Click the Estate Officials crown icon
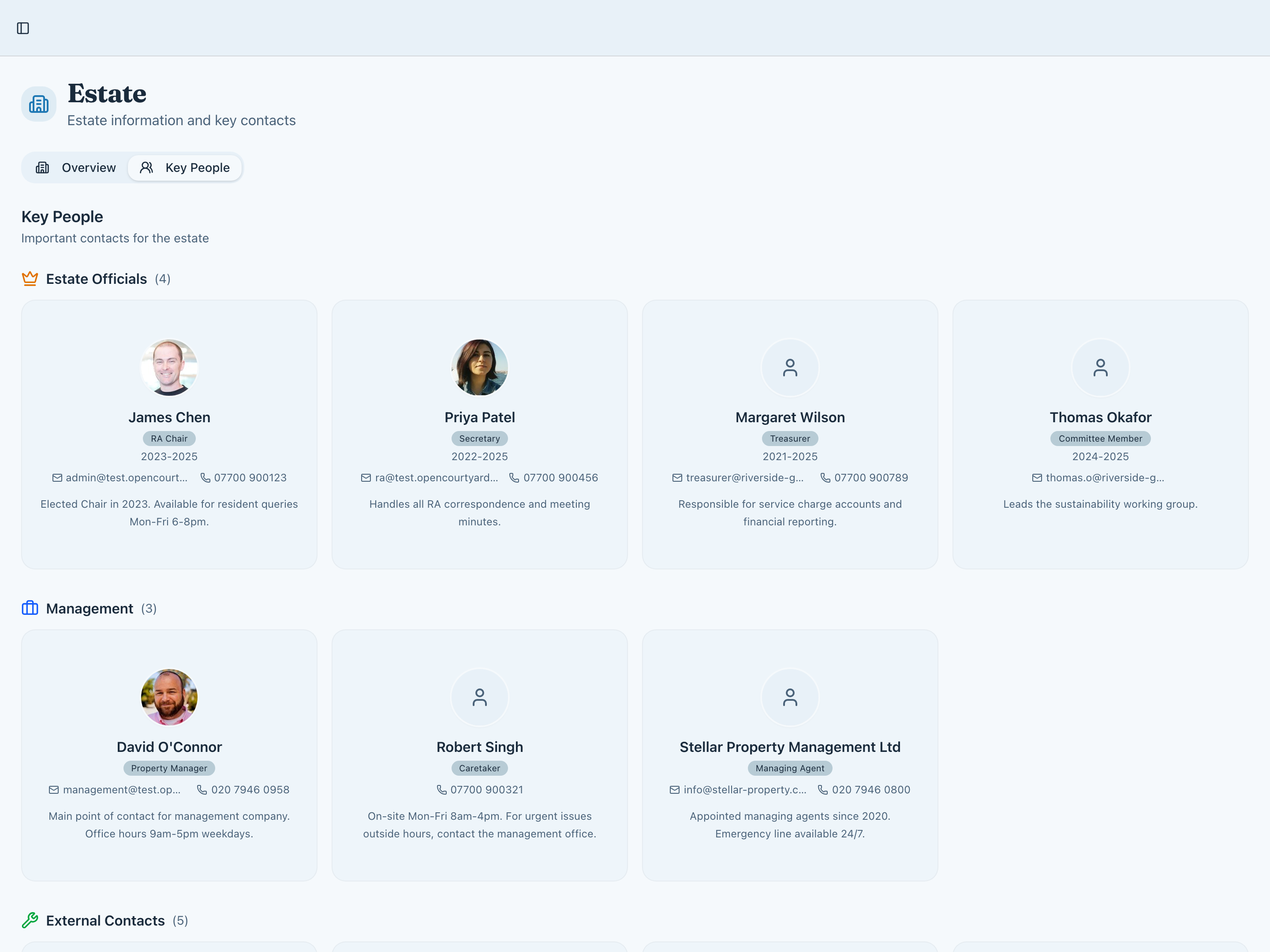Image resolution: width=1270 pixels, height=952 pixels. click(30, 279)
